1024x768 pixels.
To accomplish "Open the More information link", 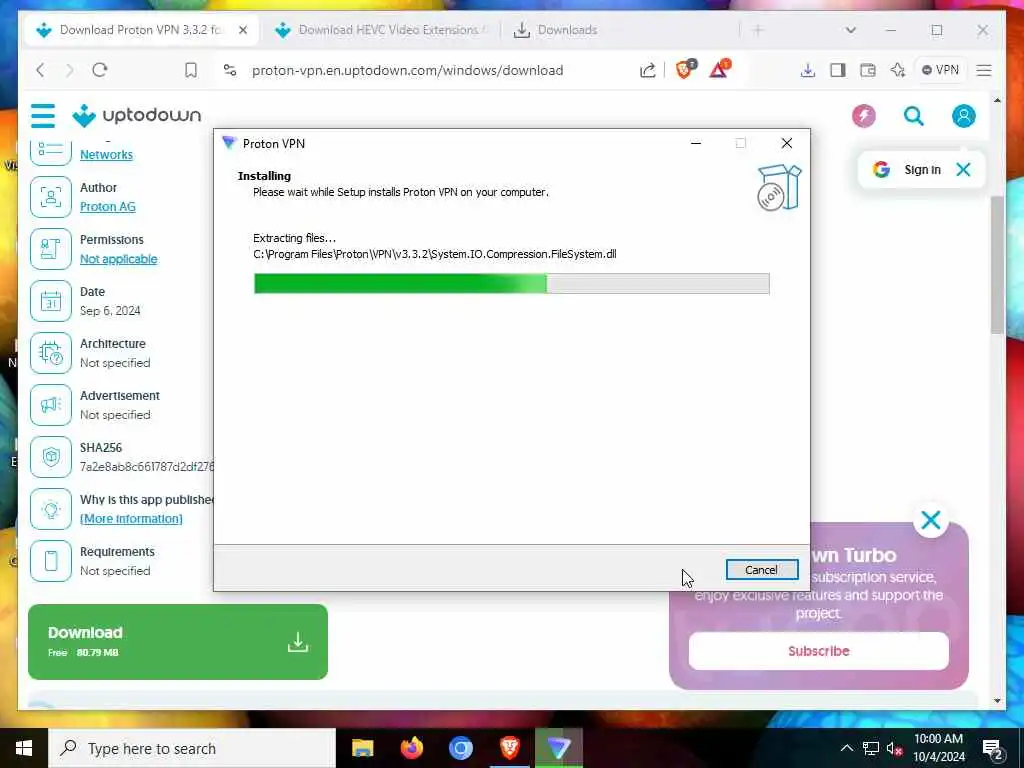I will (x=131, y=519).
